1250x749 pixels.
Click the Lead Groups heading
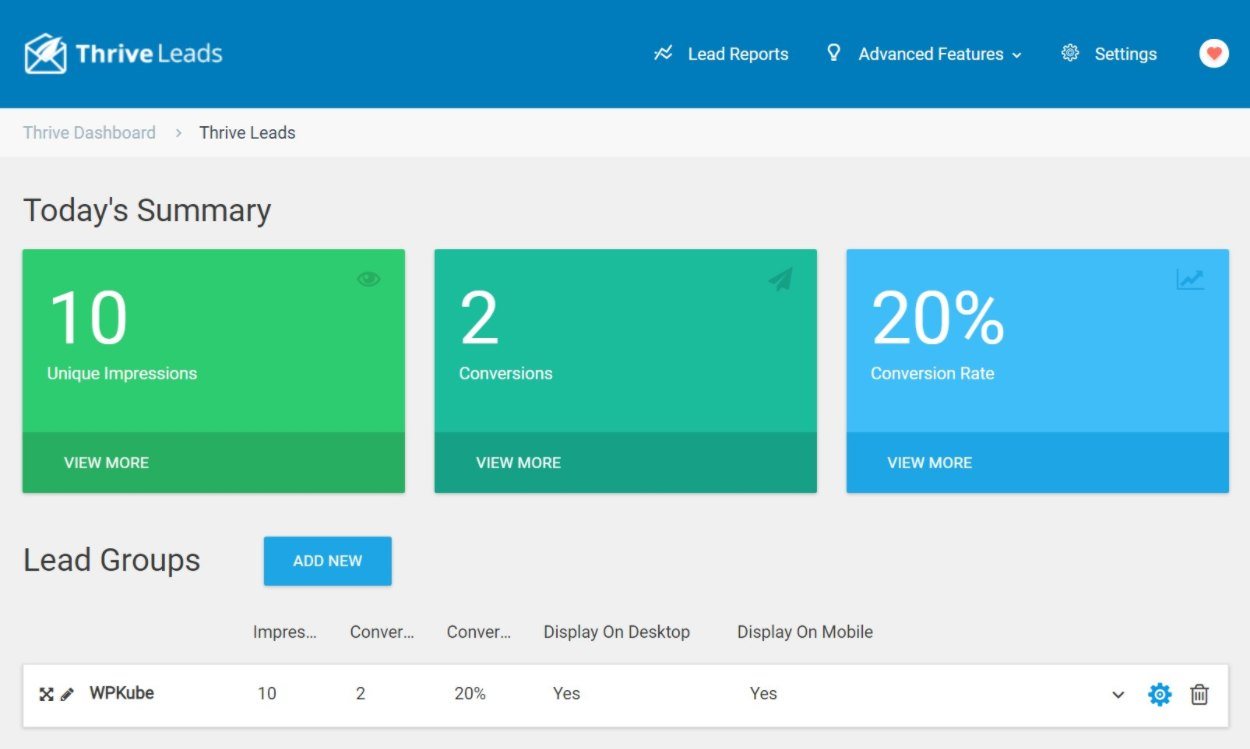coord(112,560)
